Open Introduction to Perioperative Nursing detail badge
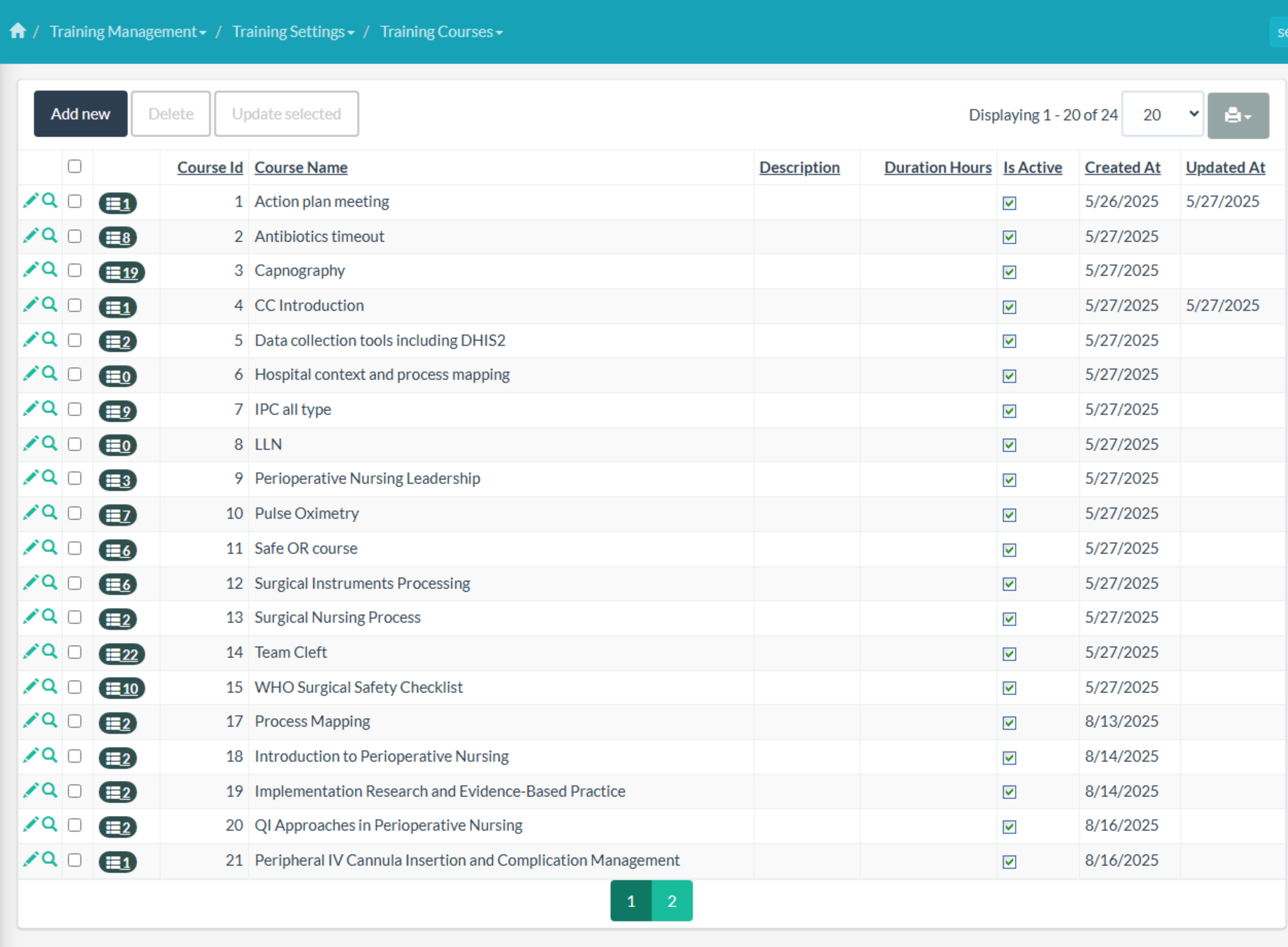The height and width of the screenshot is (947, 1288). pos(118,758)
